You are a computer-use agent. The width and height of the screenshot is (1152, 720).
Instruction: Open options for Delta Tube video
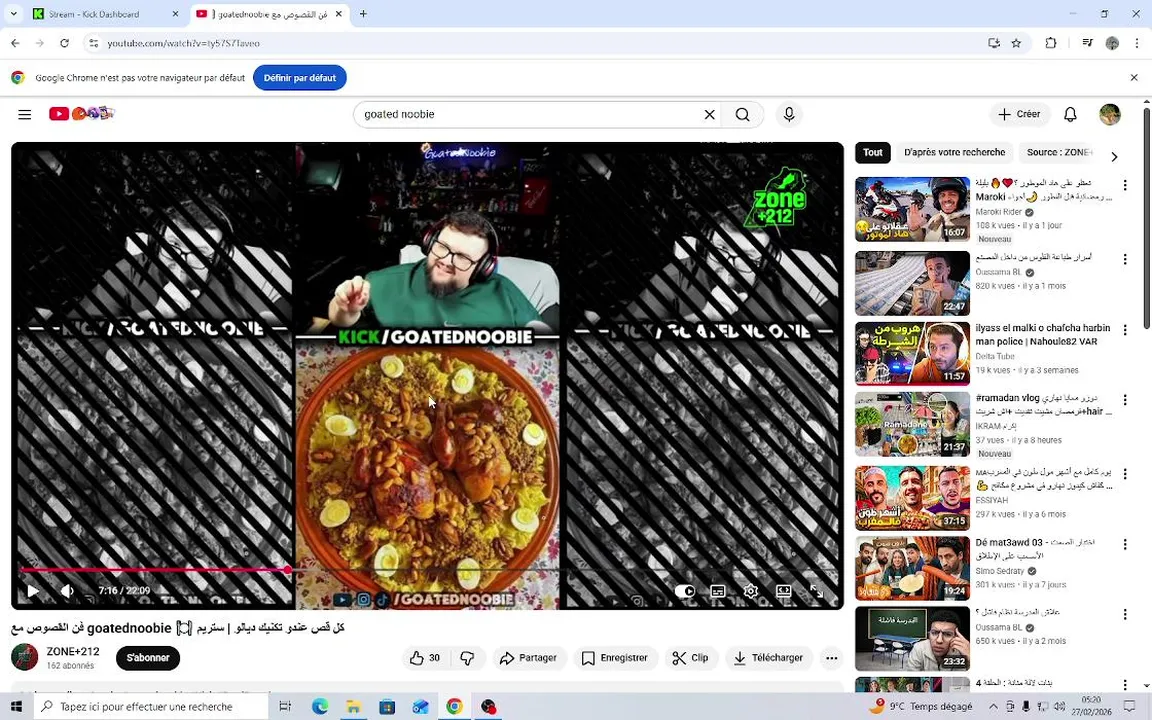pos(1124,330)
